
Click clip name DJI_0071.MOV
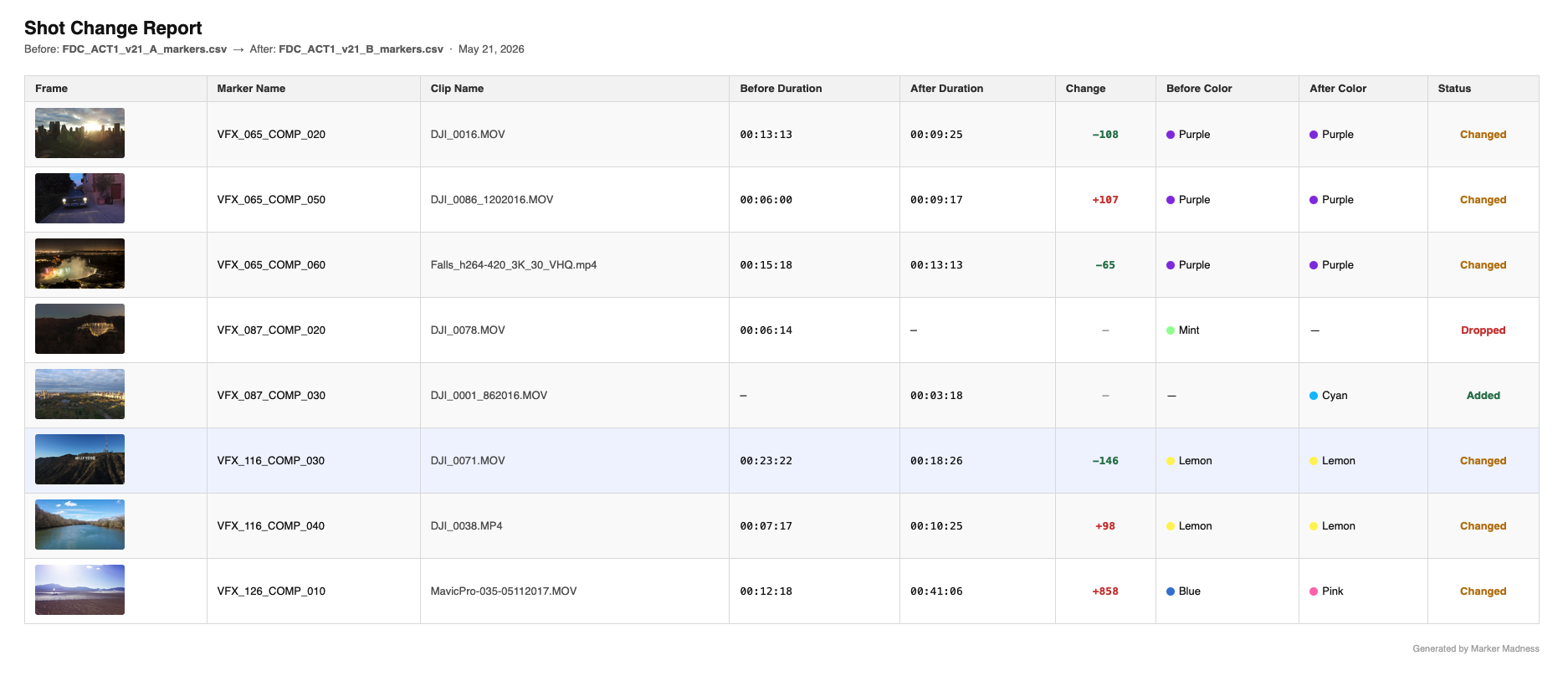point(468,461)
